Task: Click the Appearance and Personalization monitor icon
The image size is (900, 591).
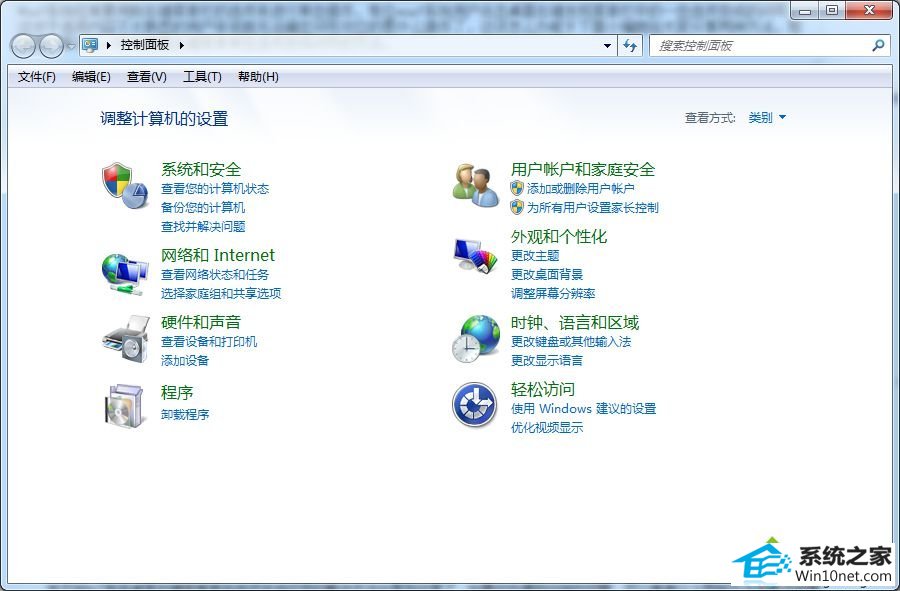Action: (475, 255)
